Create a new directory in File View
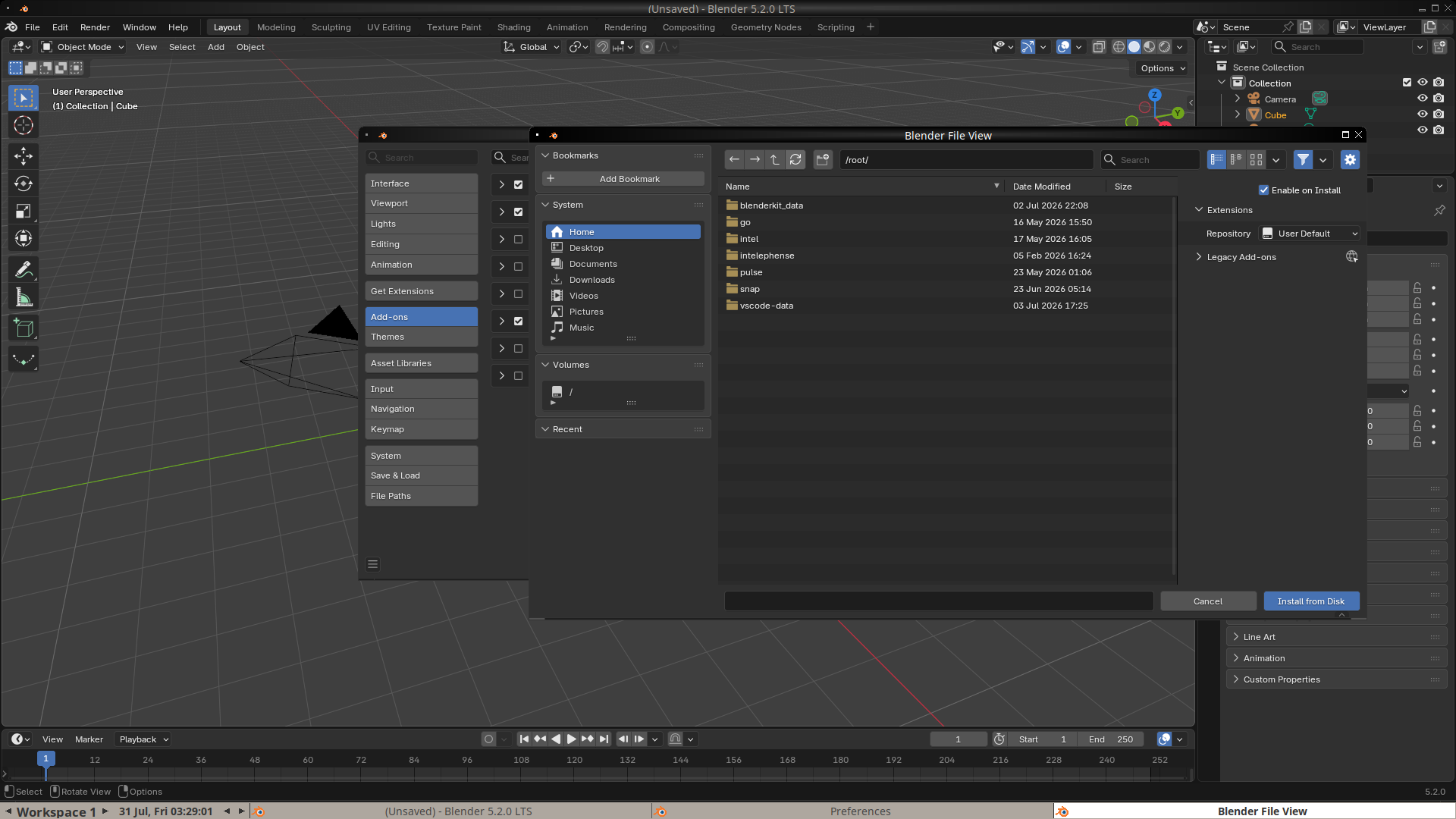1456x819 pixels. [x=823, y=160]
